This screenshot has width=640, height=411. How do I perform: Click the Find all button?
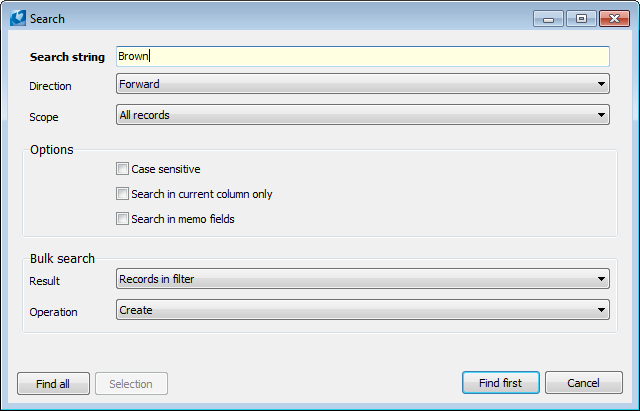click(53, 384)
